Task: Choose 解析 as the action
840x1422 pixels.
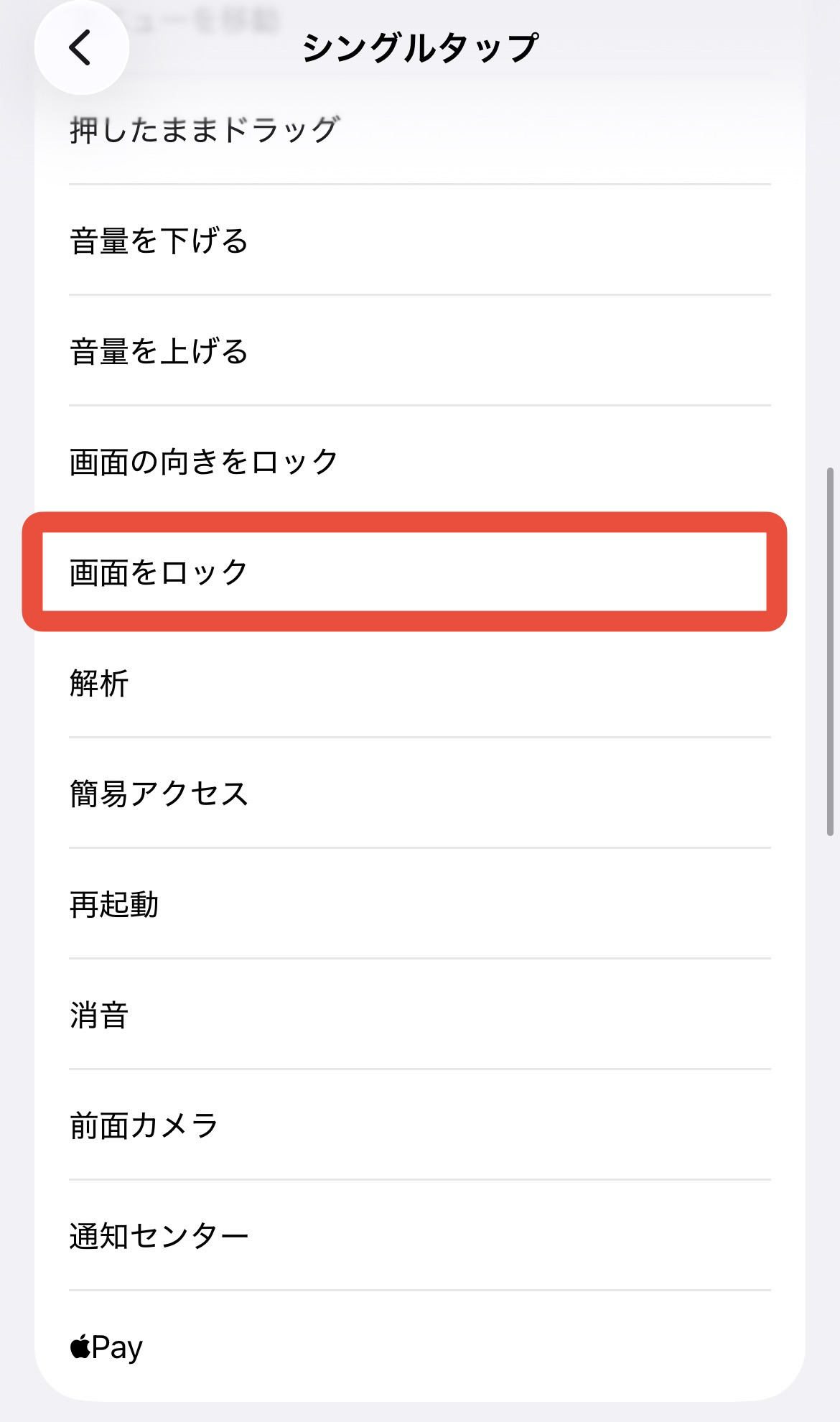Action: coord(99,683)
